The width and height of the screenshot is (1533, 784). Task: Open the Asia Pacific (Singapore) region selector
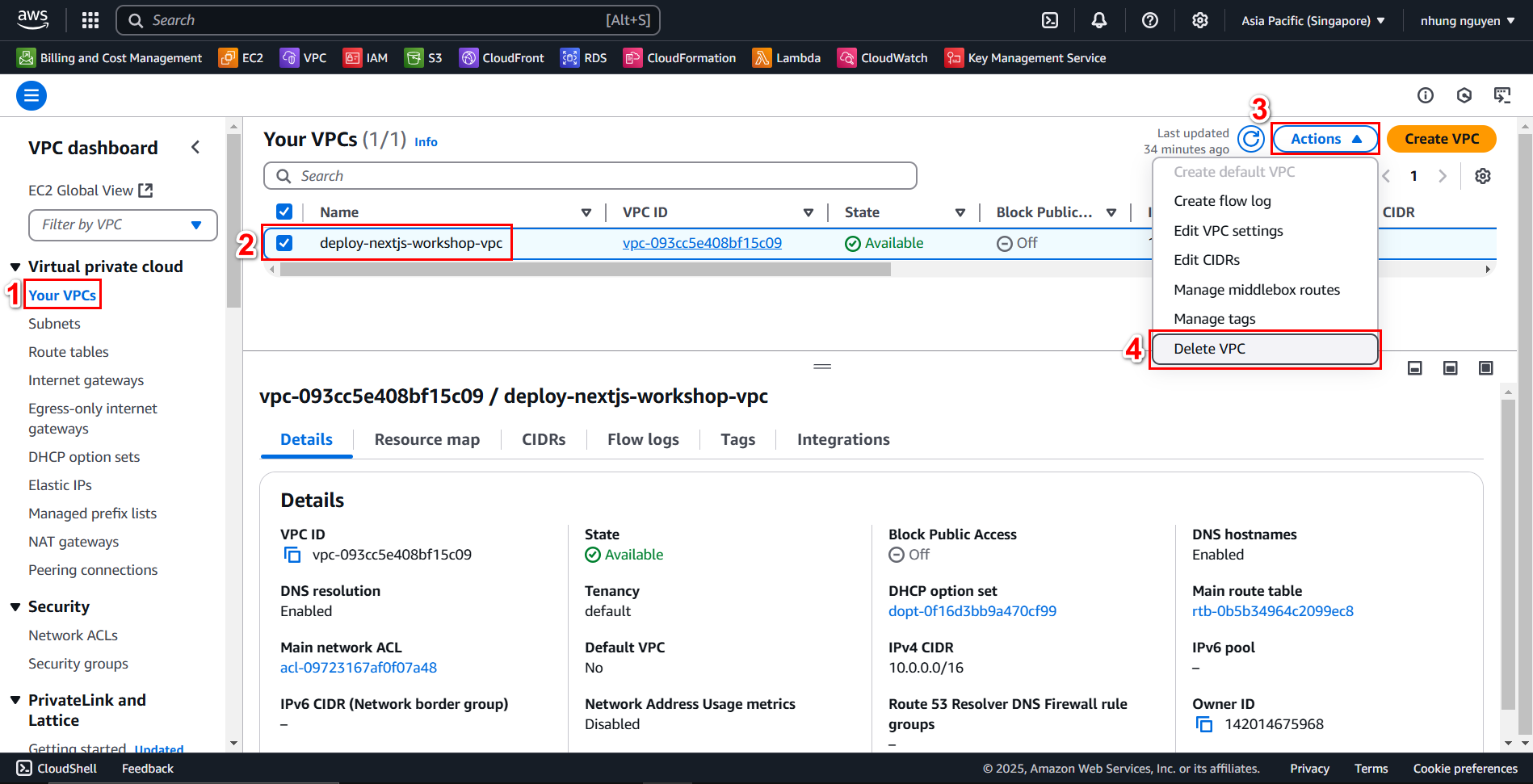(1312, 20)
